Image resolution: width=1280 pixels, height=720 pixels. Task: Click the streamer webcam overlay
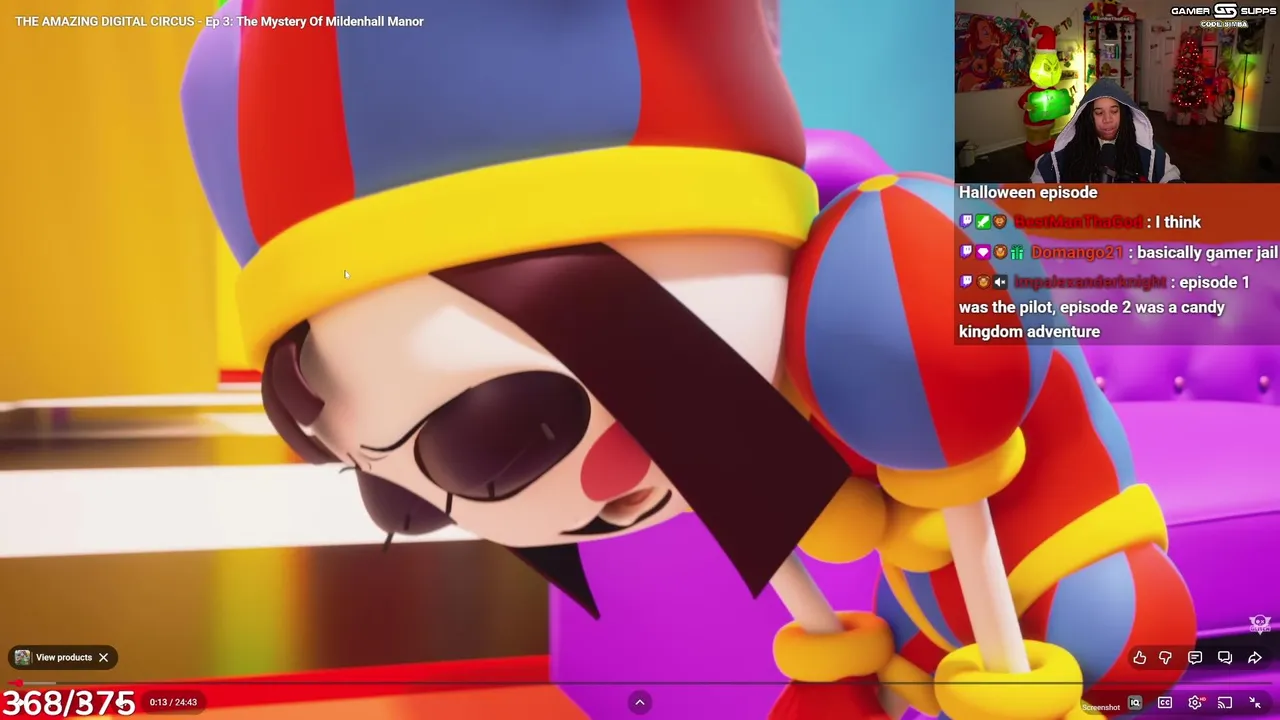click(1117, 92)
